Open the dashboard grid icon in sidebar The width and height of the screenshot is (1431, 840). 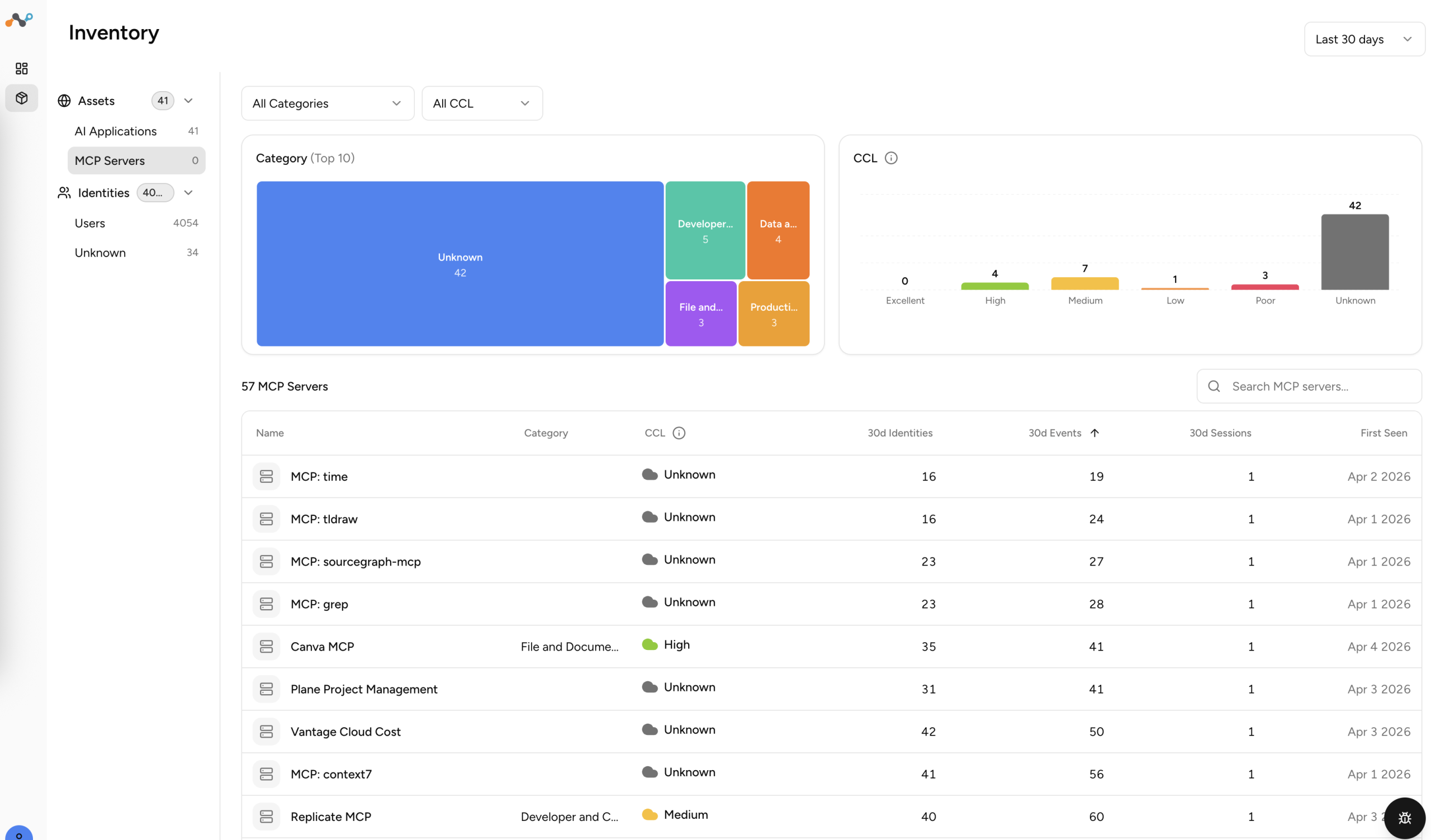22,69
